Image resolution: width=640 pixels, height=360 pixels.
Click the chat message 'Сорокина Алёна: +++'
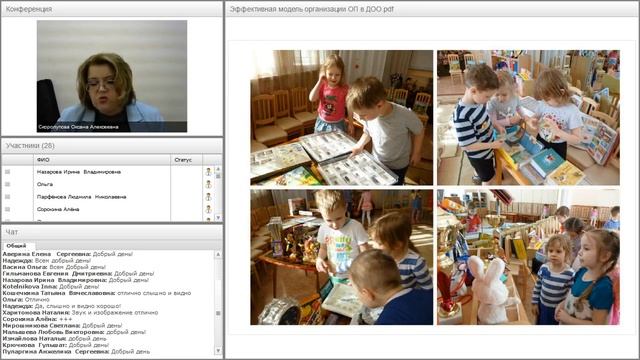(x=37, y=319)
